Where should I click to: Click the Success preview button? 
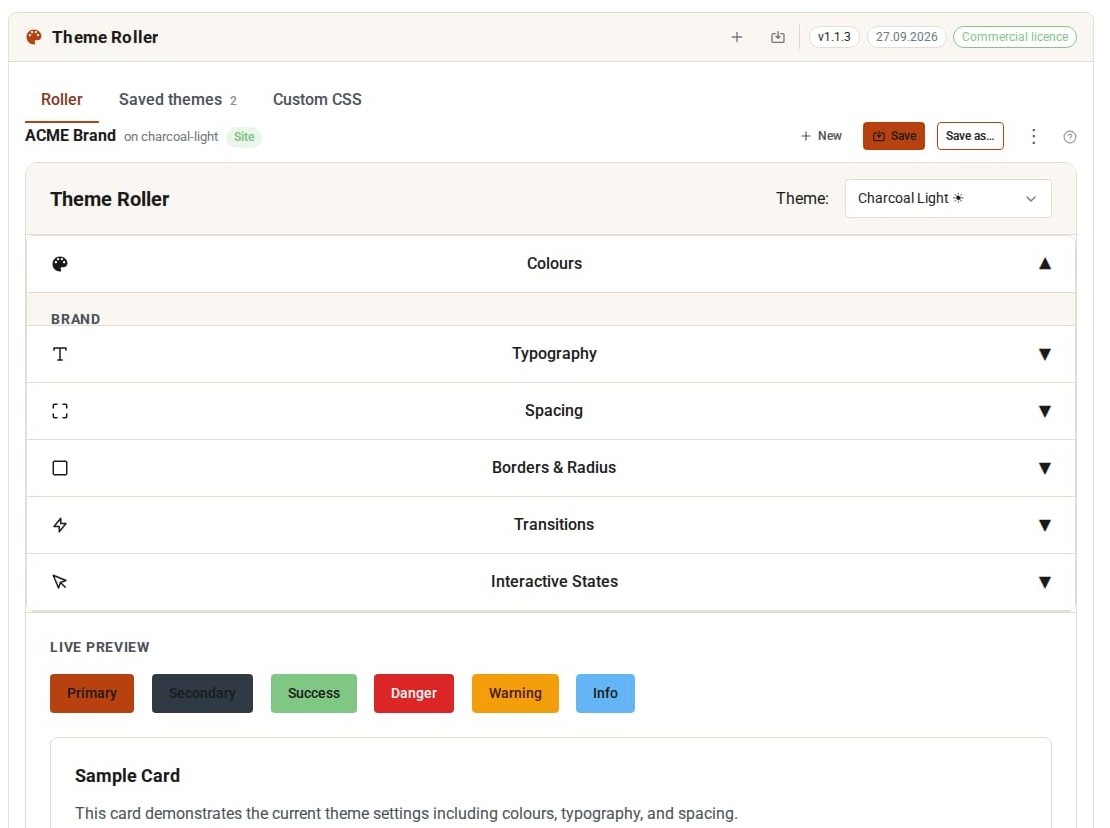point(314,694)
